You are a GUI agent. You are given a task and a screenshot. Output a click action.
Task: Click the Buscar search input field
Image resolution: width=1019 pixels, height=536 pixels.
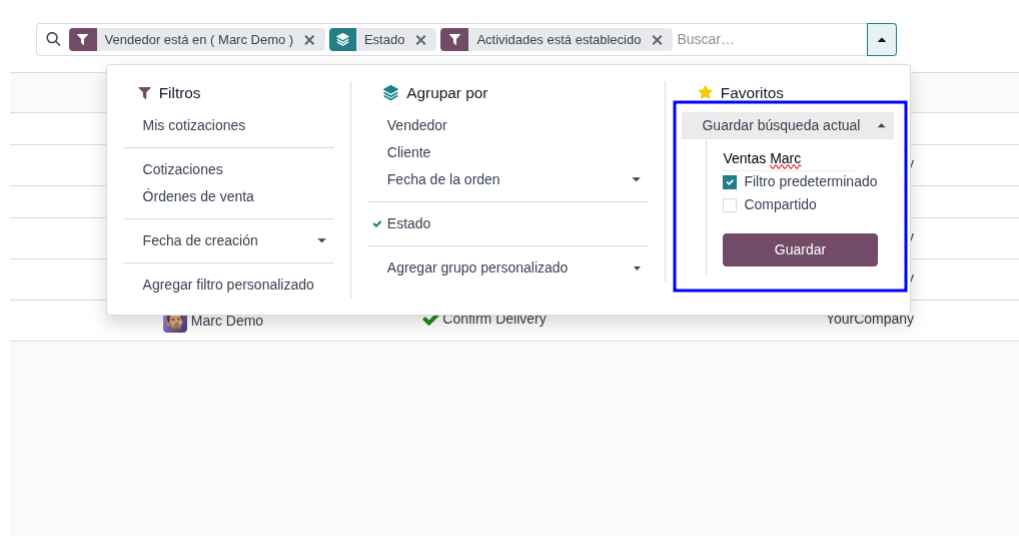click(769, 40)
